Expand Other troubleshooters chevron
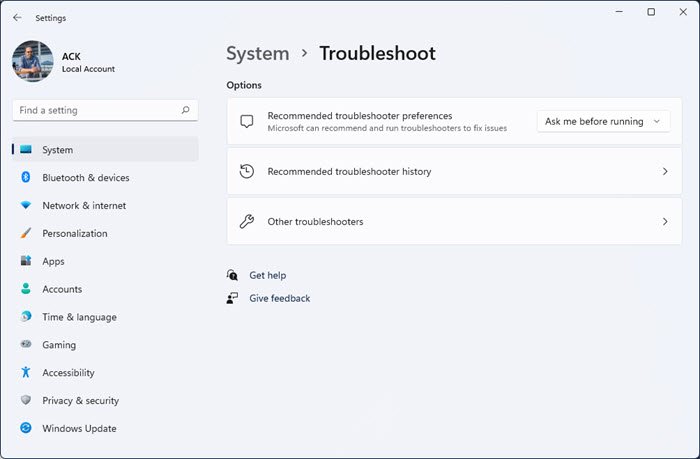 [x=665, y=222]
